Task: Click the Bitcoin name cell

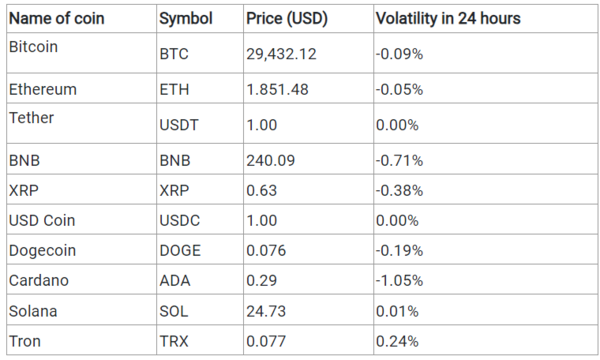Action: 81,53
